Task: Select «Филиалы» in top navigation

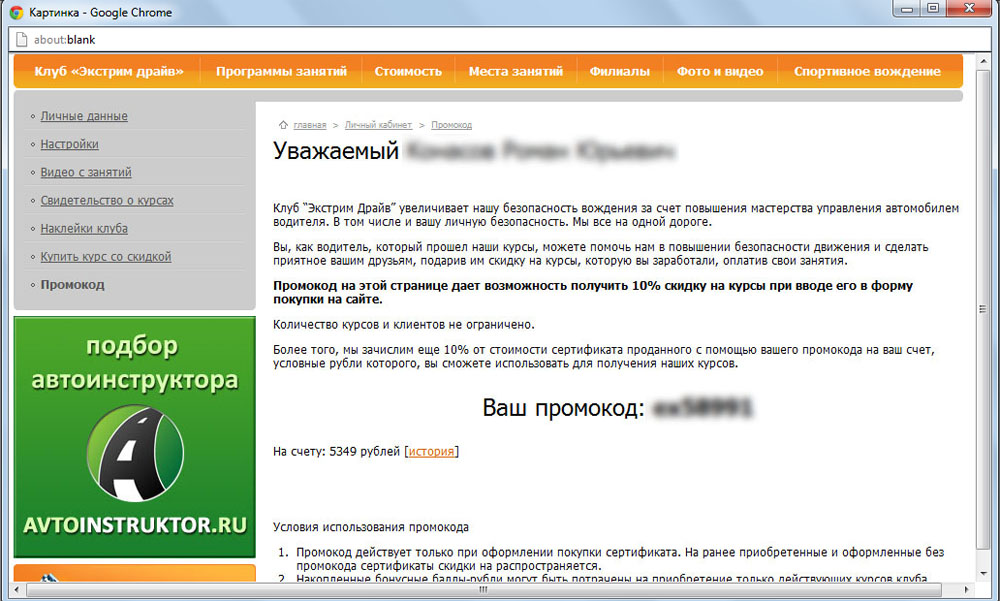Action: (x=620, y=71)
